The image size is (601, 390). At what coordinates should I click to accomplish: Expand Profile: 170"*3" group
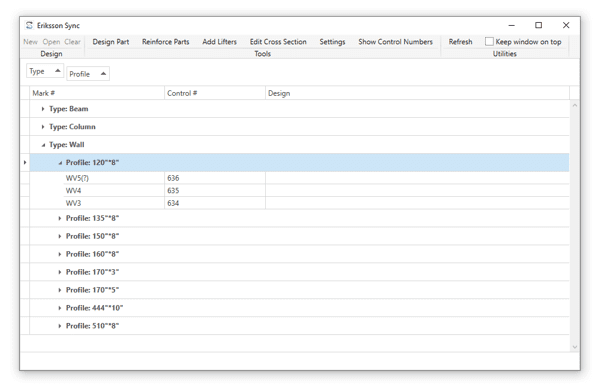point(60,272)
